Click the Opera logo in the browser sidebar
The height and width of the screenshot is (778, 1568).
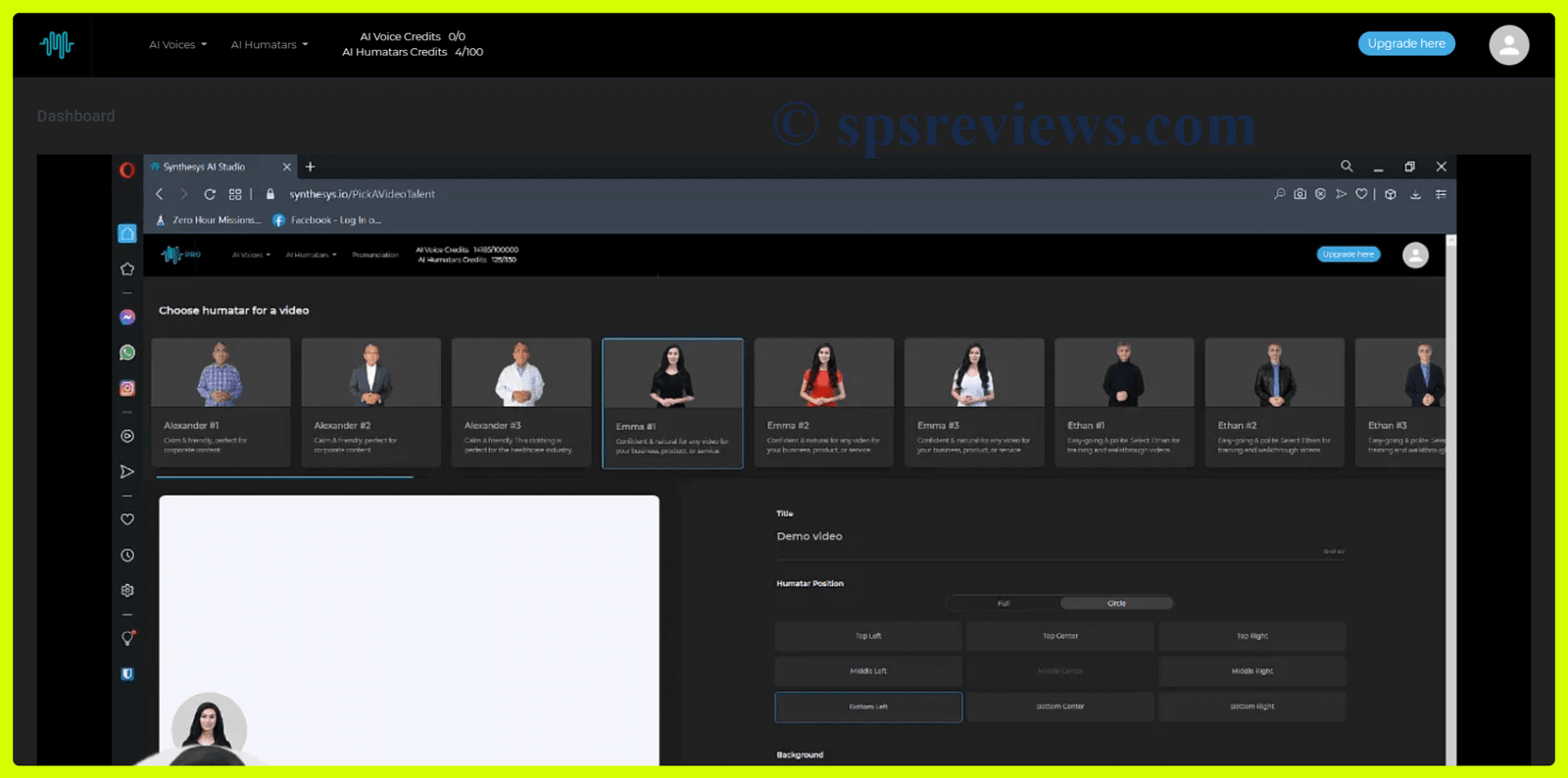click(126, 170)
